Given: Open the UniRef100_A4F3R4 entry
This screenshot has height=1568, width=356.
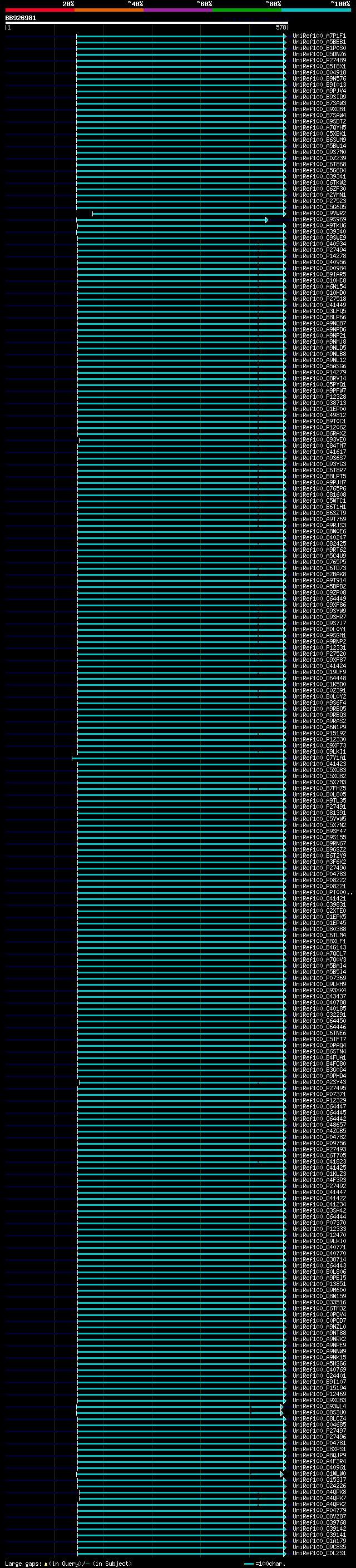Looking at the screenshot, I should coord(319,1461).
